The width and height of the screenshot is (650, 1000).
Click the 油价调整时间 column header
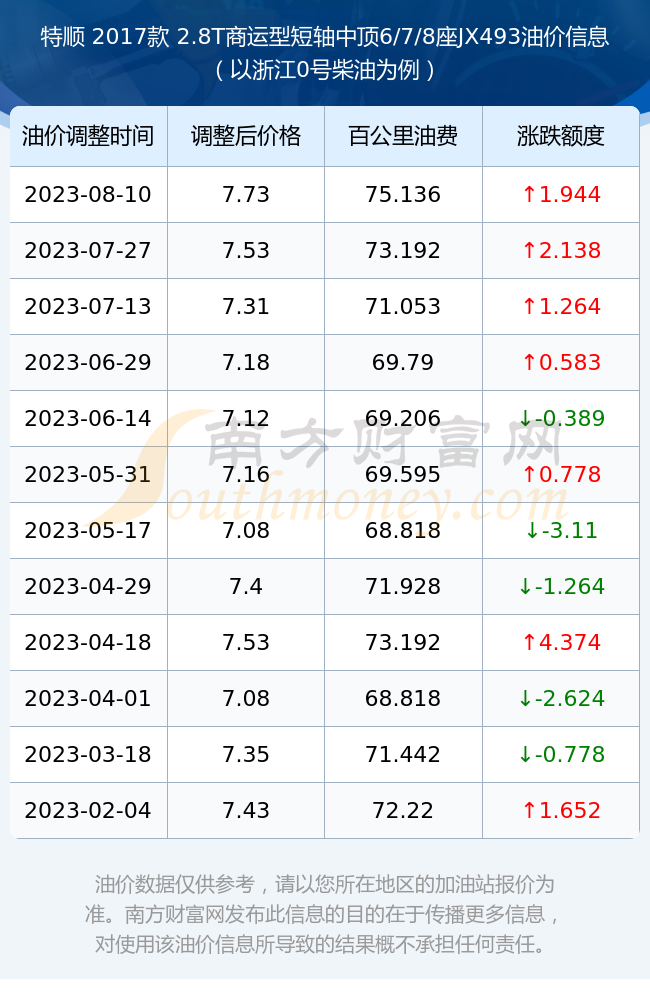[89, 136]
